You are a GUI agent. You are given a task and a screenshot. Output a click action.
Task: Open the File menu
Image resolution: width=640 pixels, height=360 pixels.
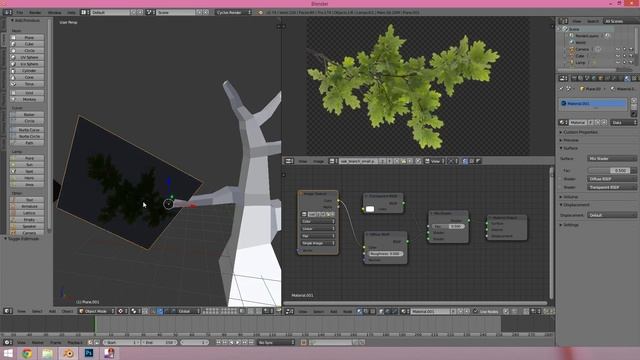pyautogui.click(x=20, y=12)
